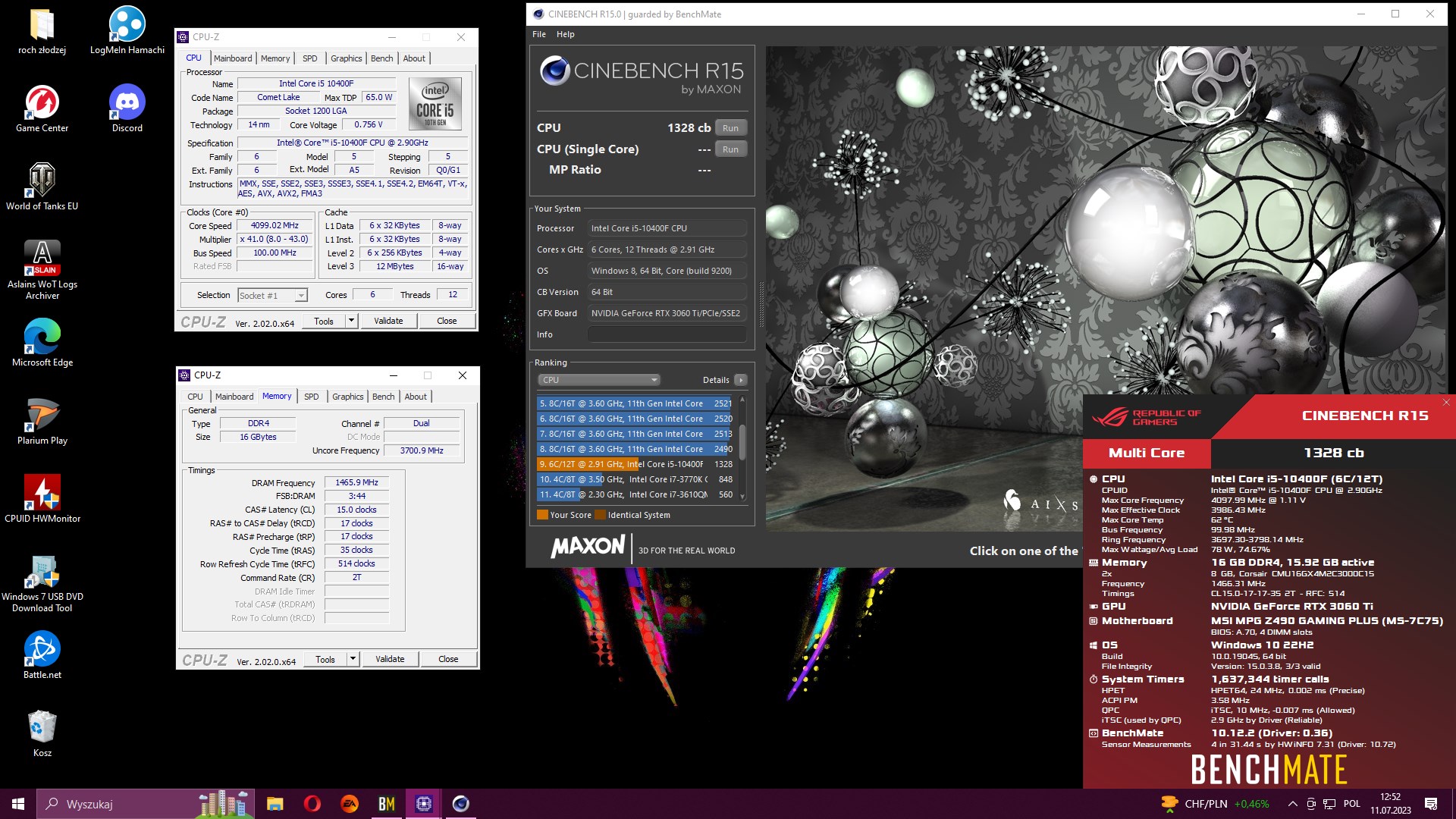
Task: Switch to SPD tab in top CPU-Z
Action: click(x=310, y=58)
